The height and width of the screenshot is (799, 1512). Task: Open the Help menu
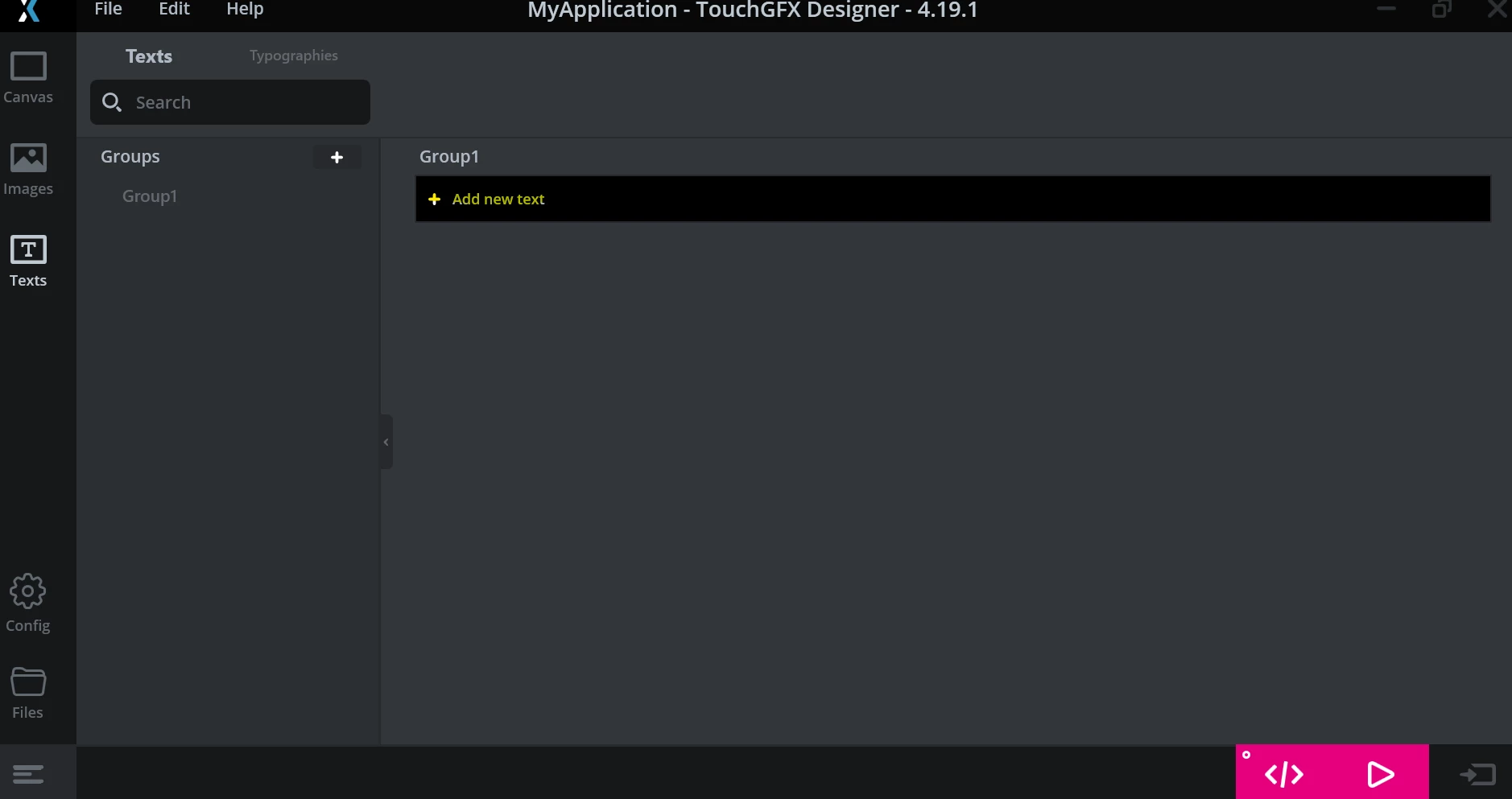245,9
